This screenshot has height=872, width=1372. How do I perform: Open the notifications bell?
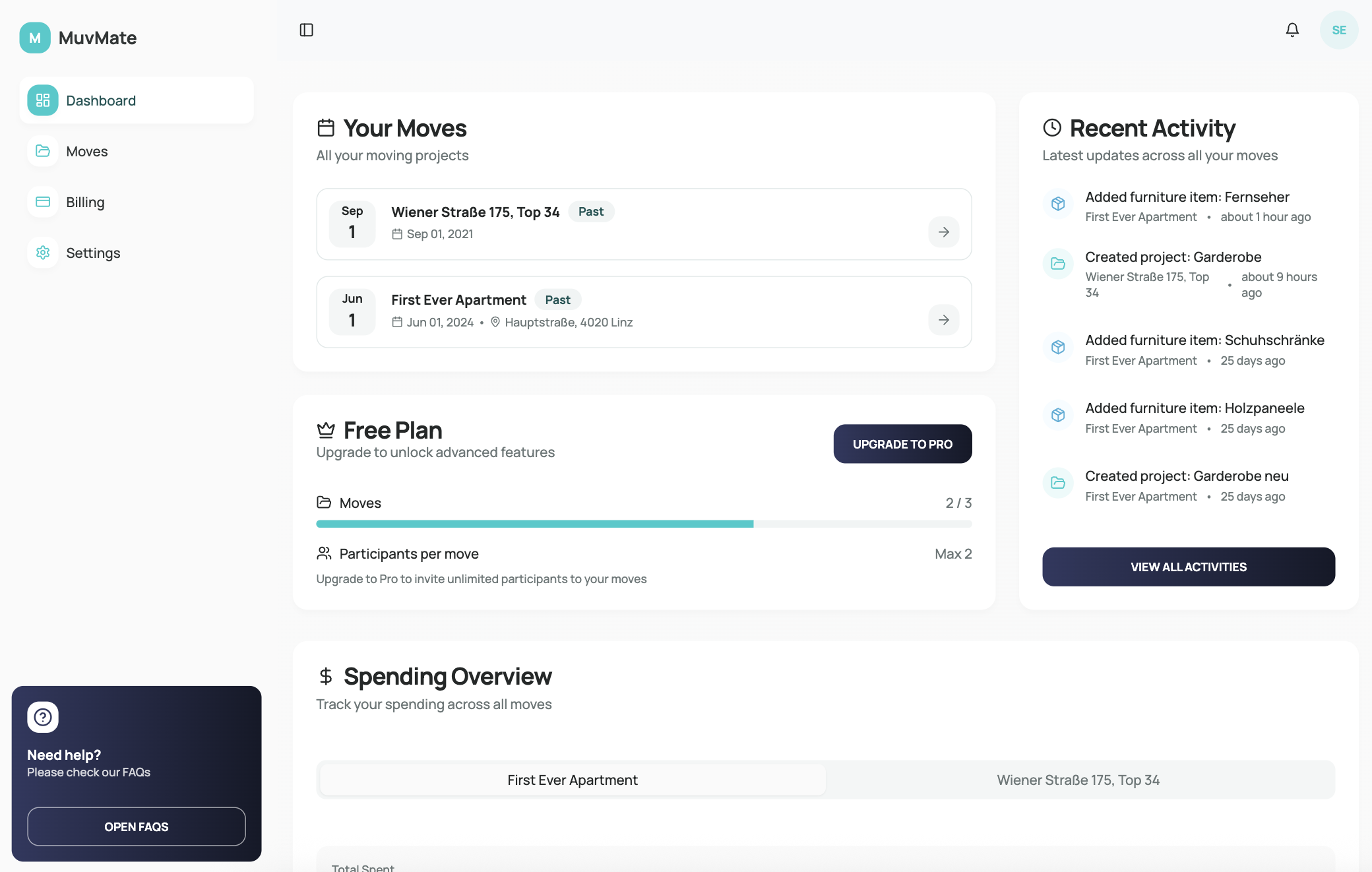1292,30
